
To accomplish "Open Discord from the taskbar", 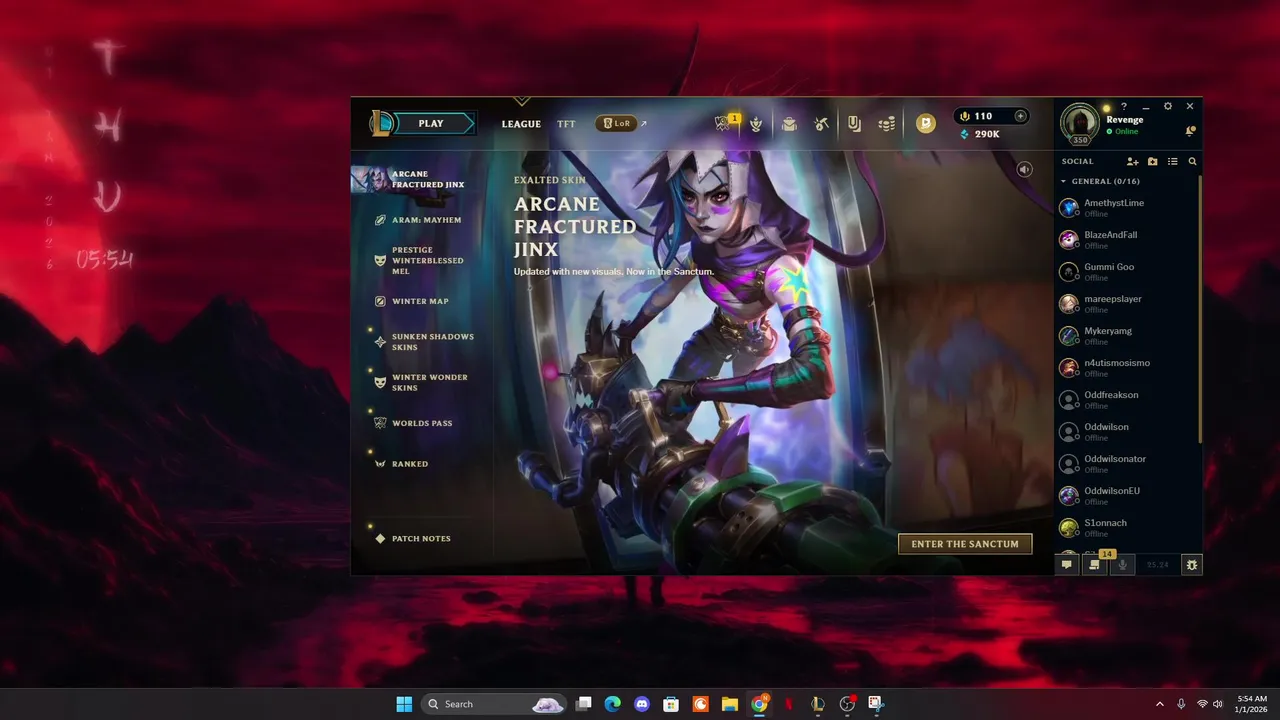I will (642, 704).
